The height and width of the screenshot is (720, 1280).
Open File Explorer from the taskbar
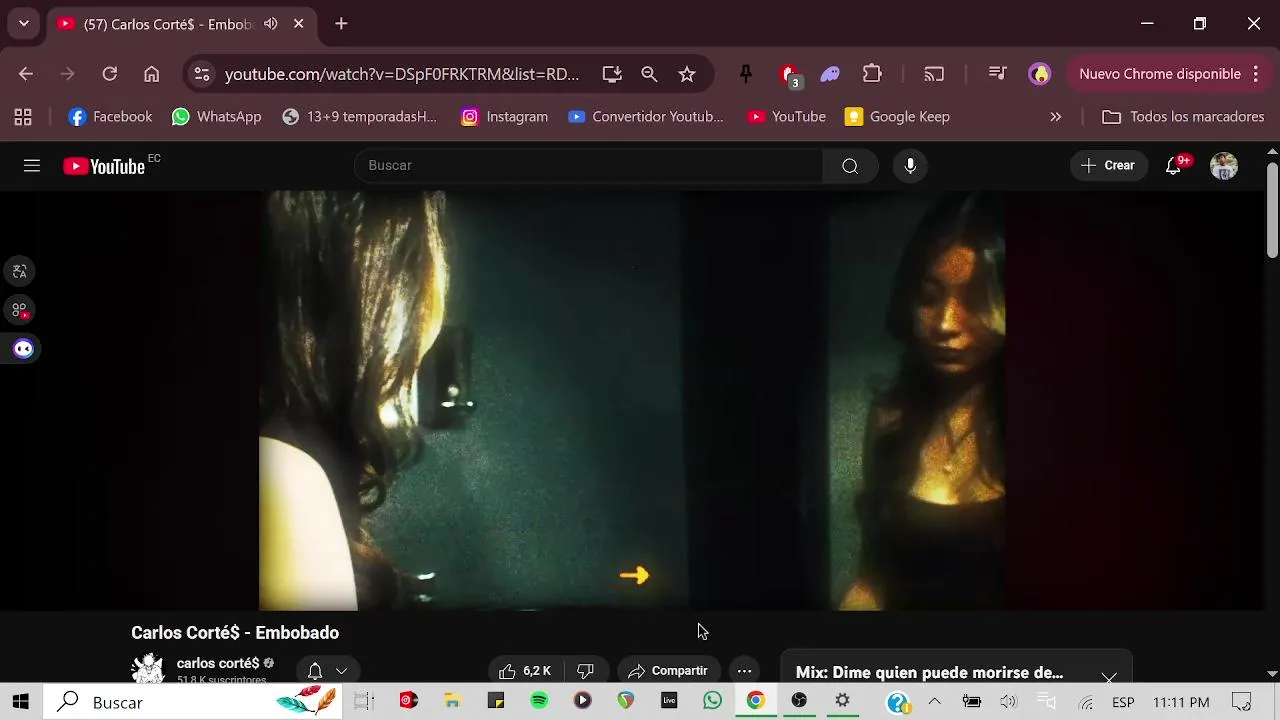(x=452, y=702)
